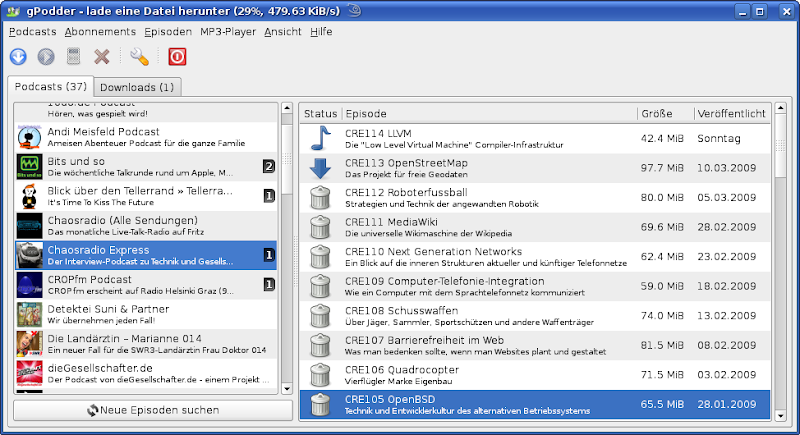Screen dimensions: 800x435
Task: Click the Chaosradio Express cover icon
Action: click(x=30, y=255)
